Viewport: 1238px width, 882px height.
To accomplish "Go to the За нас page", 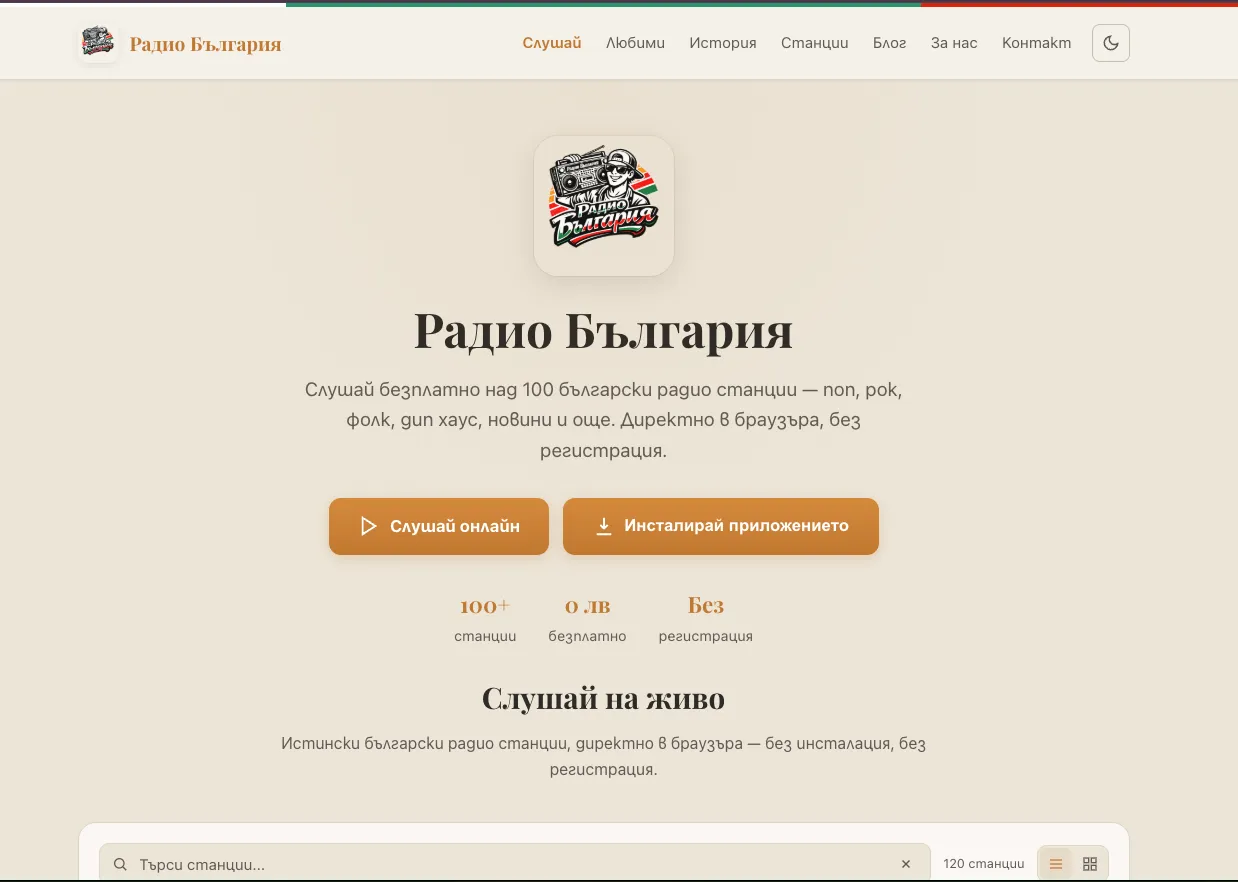I will [x=954, y=43].
